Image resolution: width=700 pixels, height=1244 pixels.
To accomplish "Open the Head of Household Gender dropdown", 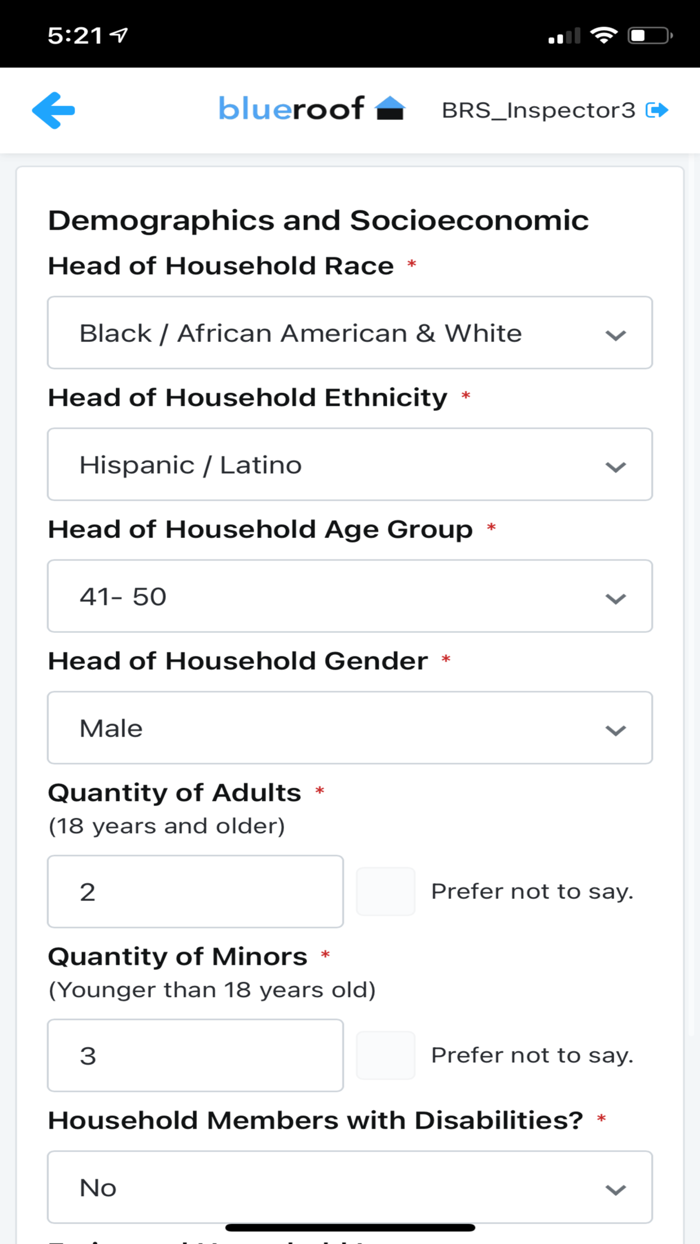I will [350, 728].
